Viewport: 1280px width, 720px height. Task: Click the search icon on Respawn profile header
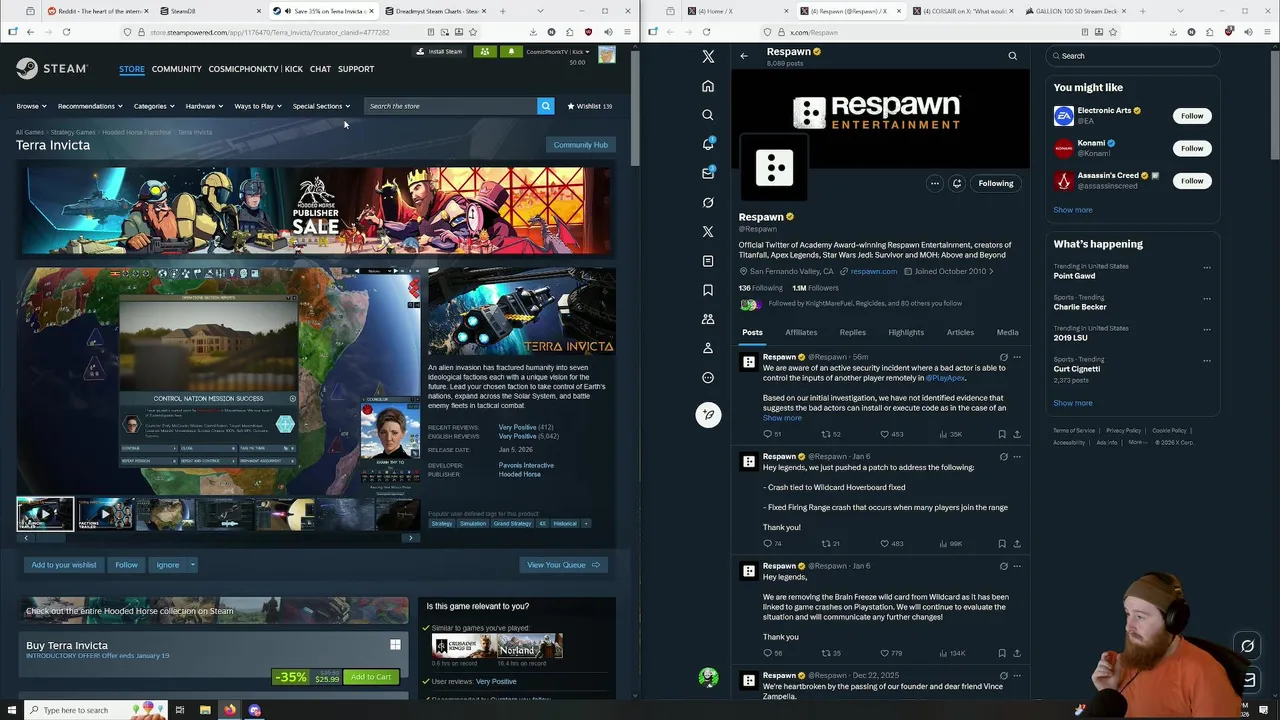pyautogui.click(x=1012, y=56)
